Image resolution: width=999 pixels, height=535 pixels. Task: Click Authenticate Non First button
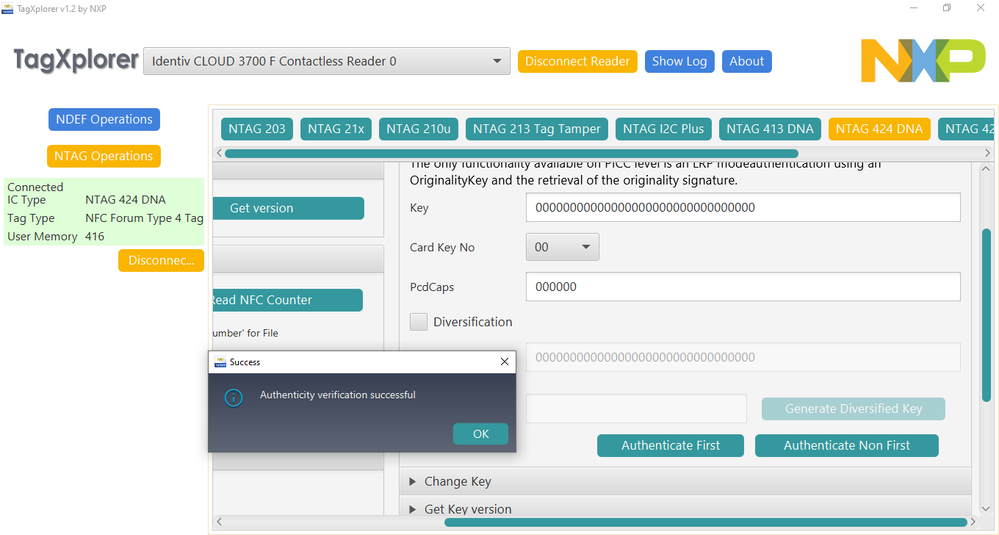tap(847, 445)
